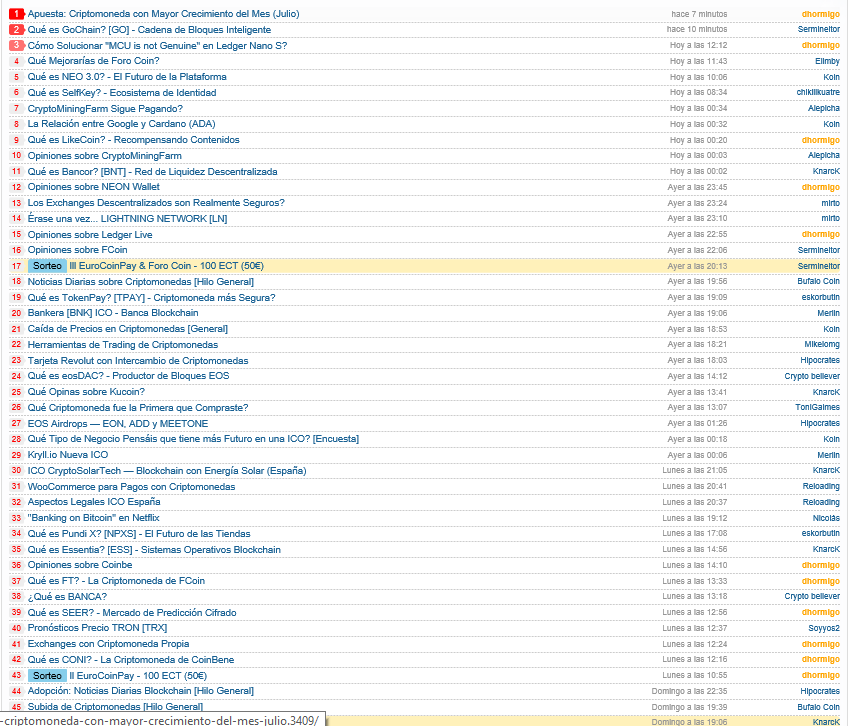This screenshot has height=726, width=852.
Task: Open 'Bankera [BNK] ICO - Banca Blockchain'
Action: pos(113,313)
